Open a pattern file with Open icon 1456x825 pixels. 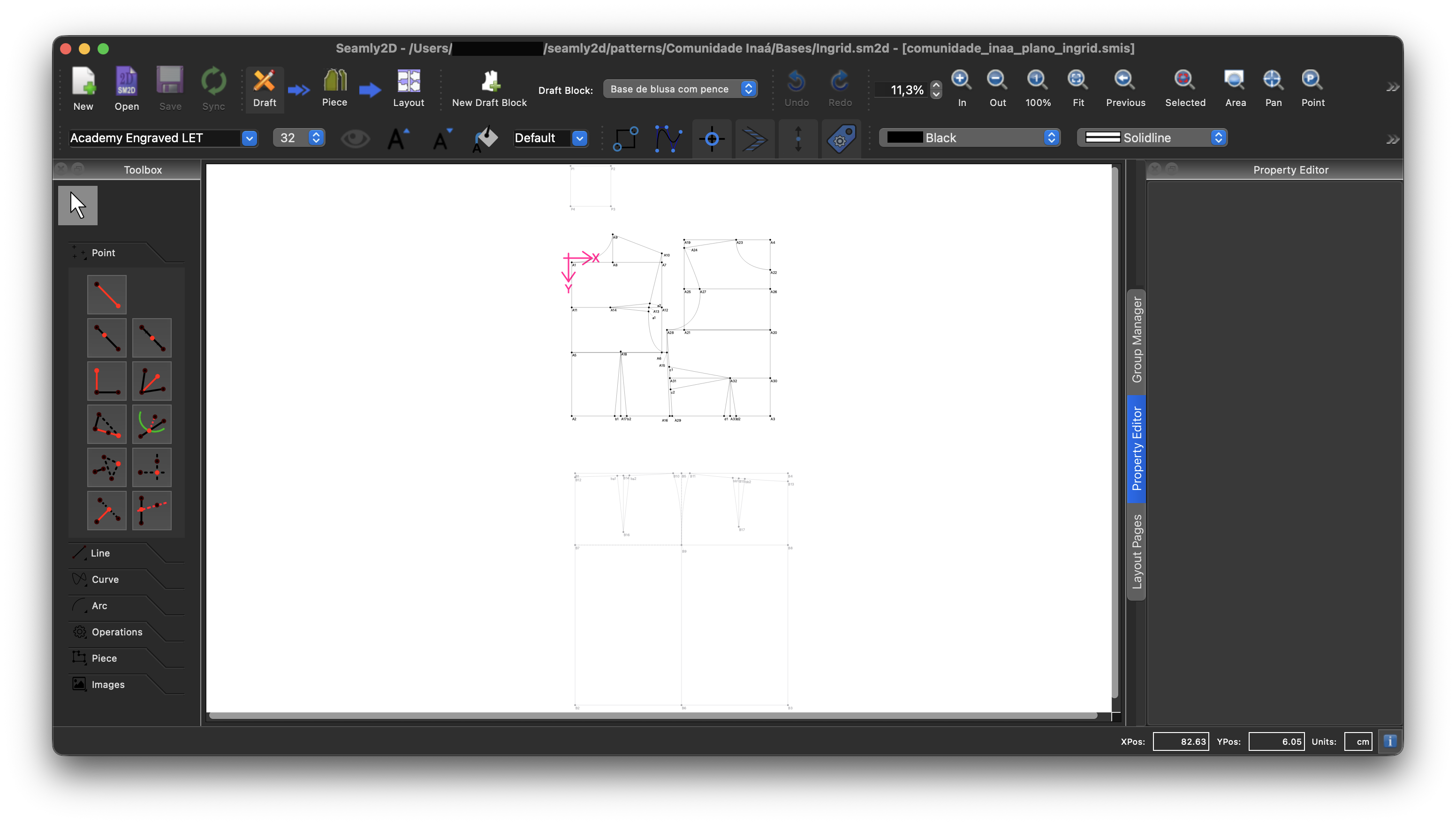point(126,88)
